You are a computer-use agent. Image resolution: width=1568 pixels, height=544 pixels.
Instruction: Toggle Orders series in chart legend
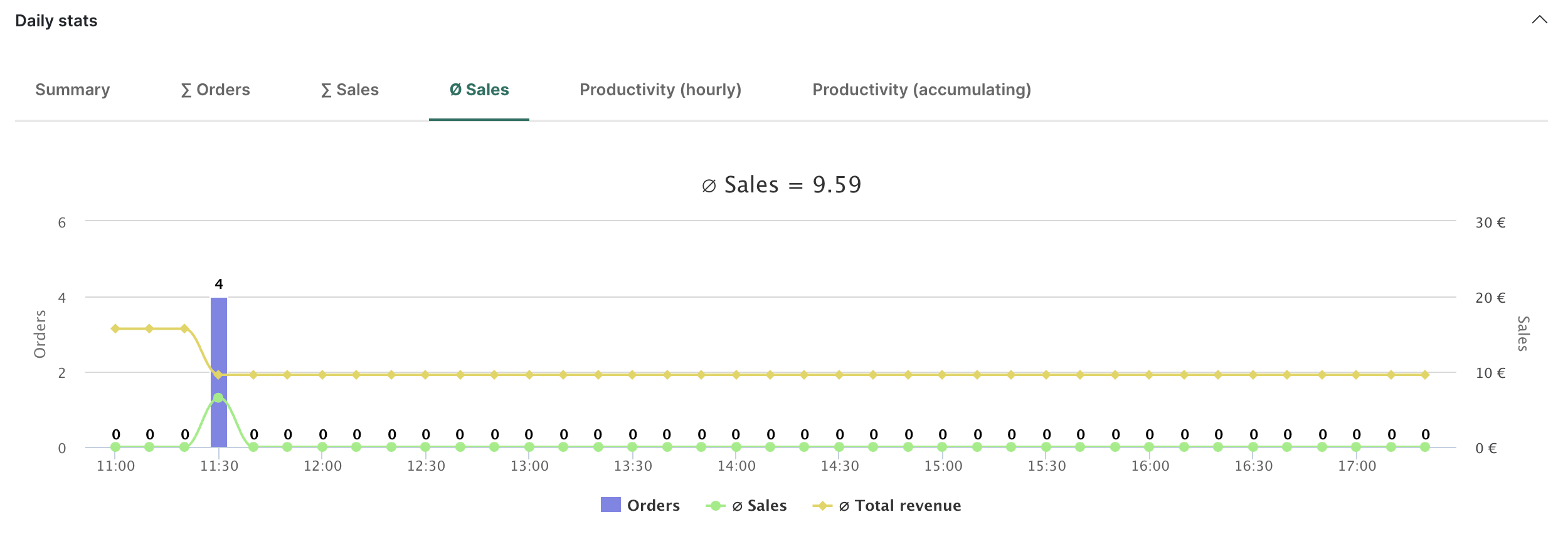pos(653,505)
